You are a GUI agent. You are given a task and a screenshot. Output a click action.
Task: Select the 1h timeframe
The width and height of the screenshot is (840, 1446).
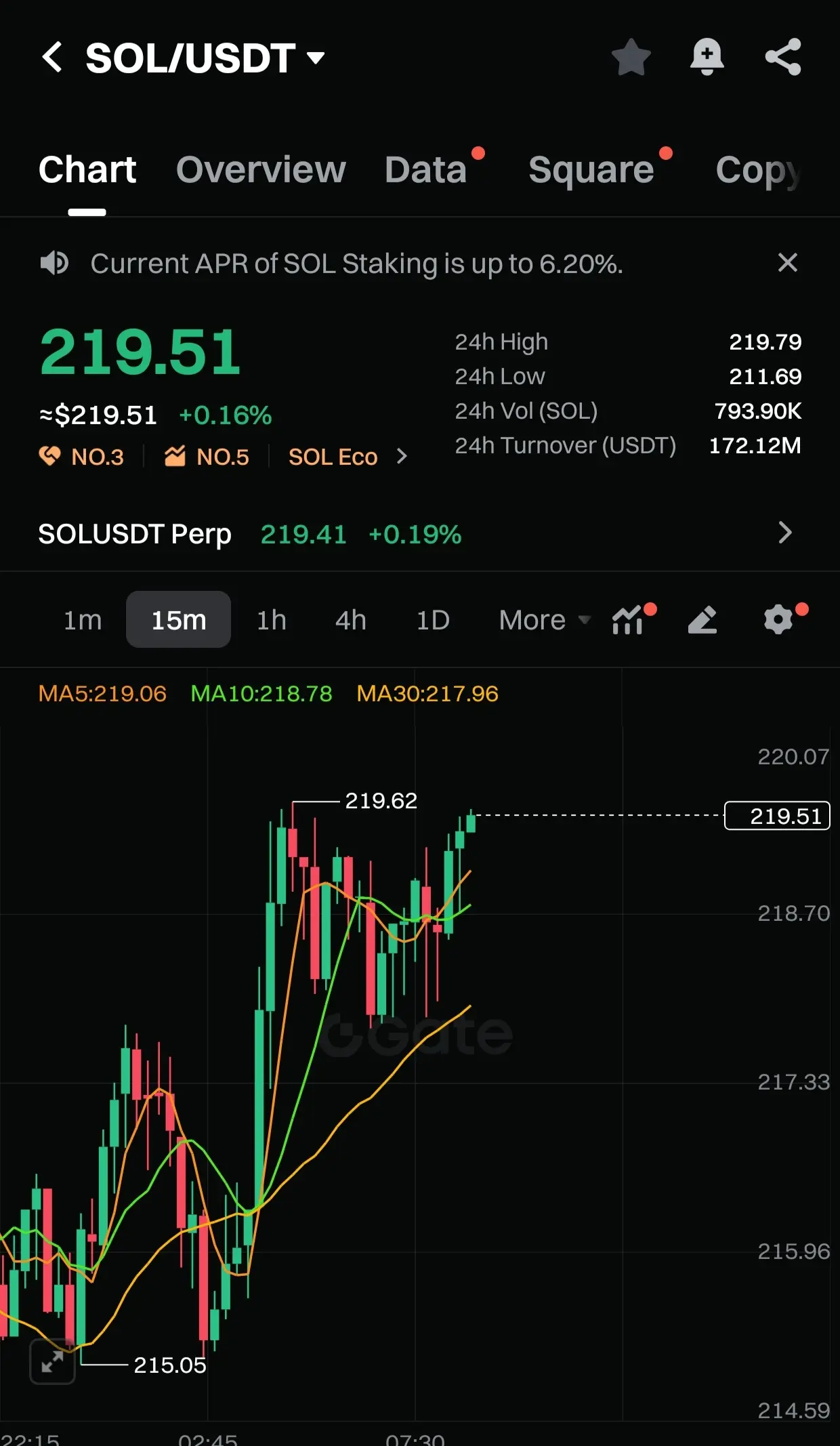[271, 619]
